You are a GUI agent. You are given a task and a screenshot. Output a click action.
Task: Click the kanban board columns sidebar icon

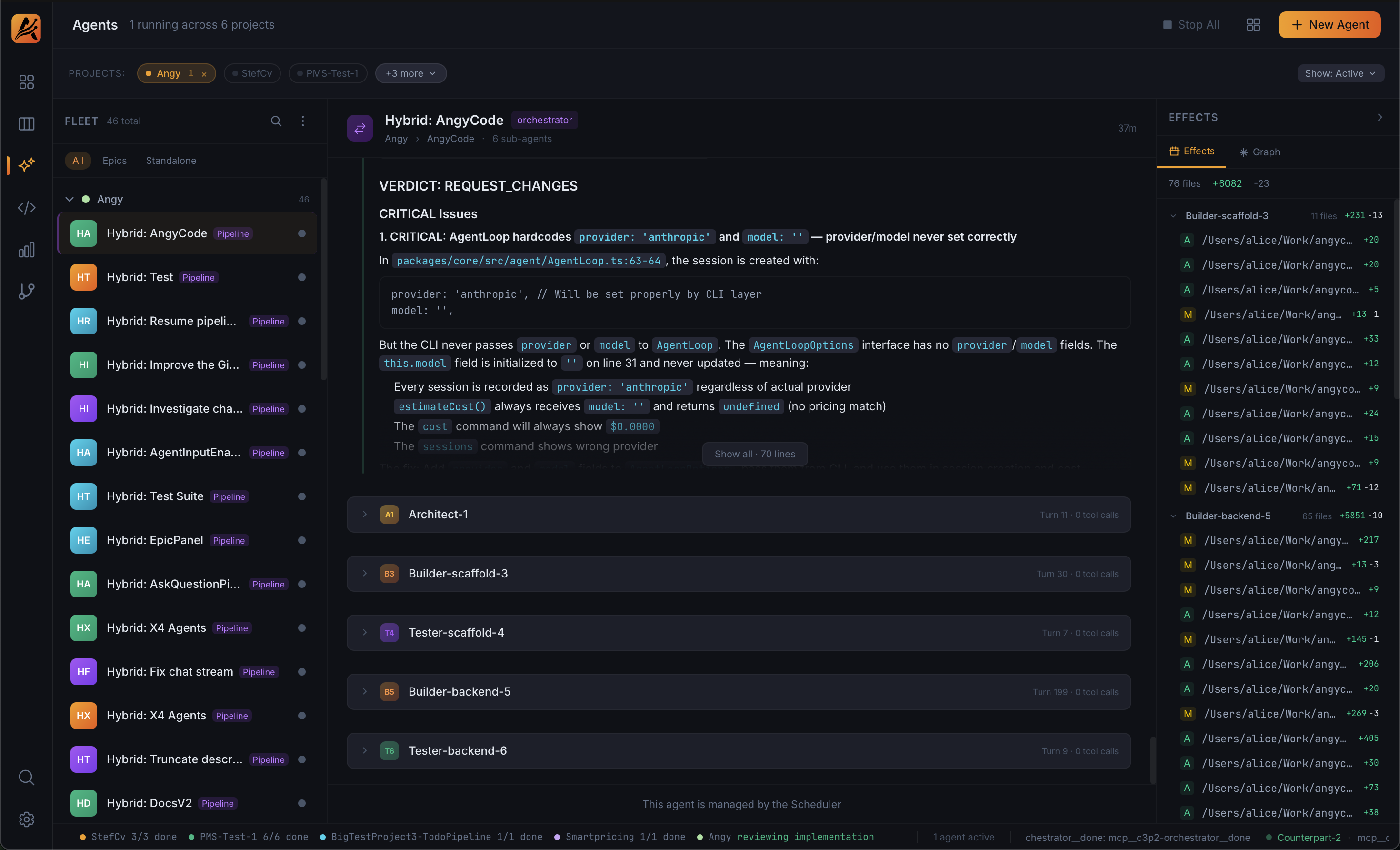[x=26, y=124]
